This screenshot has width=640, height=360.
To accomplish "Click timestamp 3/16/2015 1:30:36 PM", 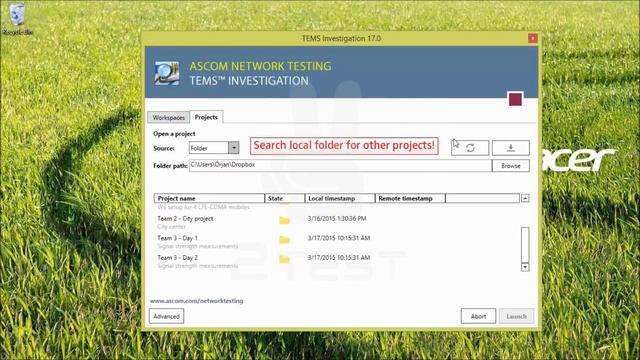I will coord(337,219).
